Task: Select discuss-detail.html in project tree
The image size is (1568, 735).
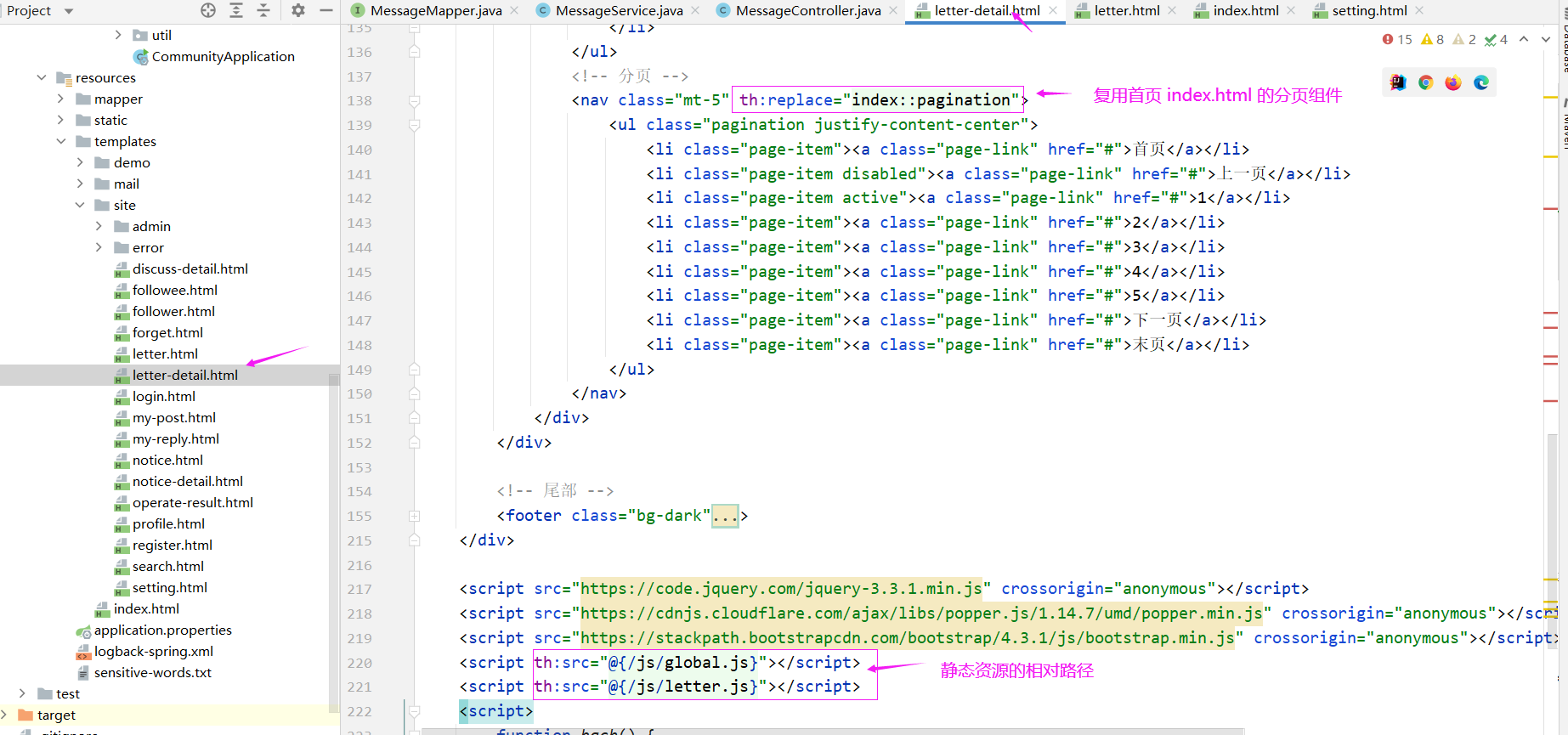Action: click(x=181, y=269)
